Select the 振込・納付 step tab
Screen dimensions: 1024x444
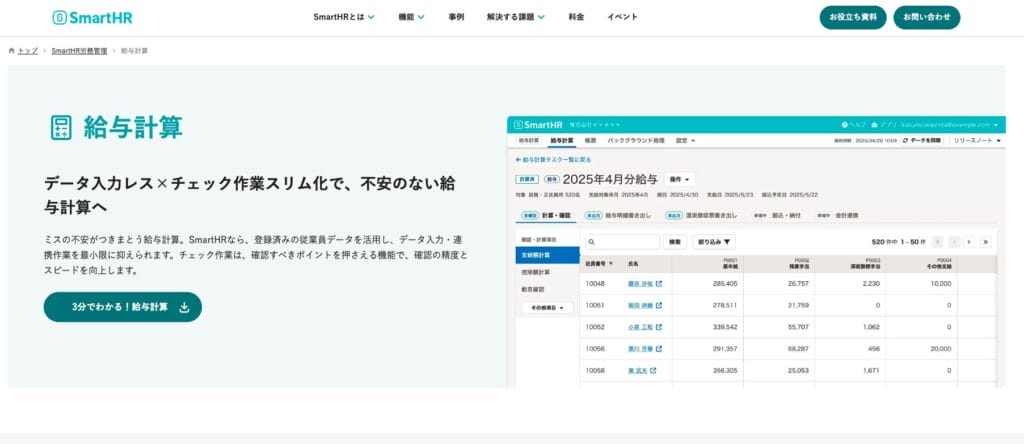(776, 215)
